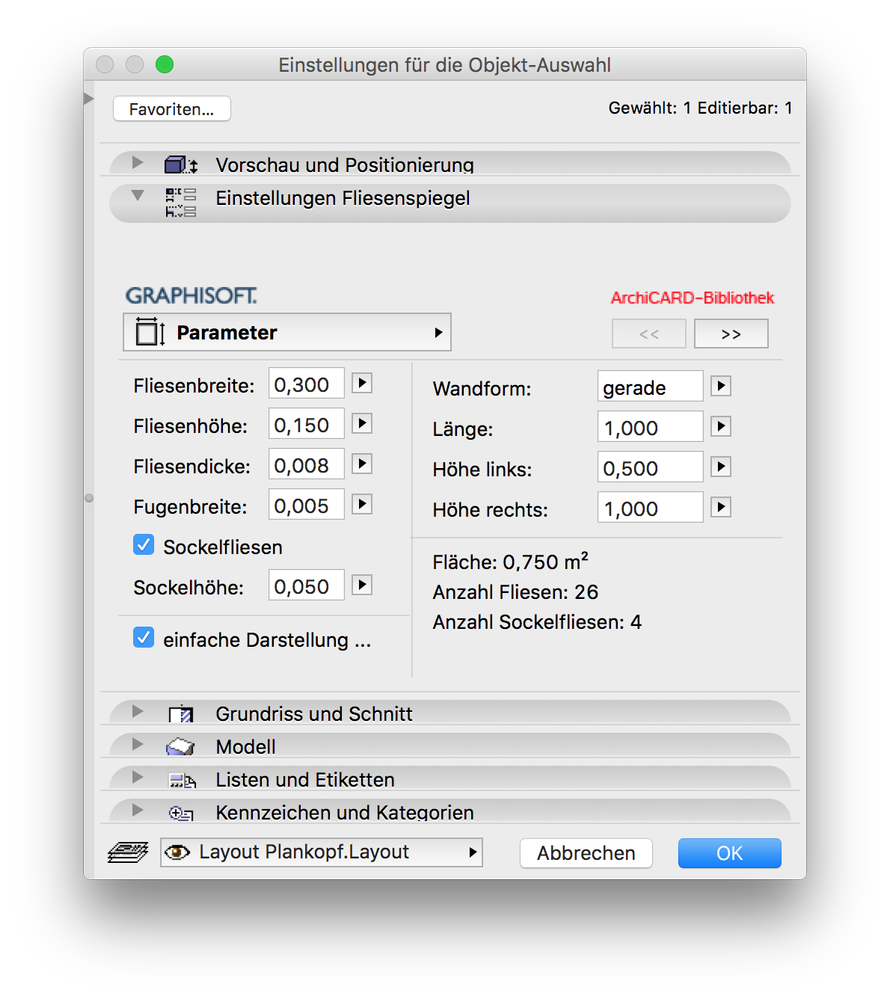Click the Vorschau und Positionierung 3D box icon
Viewport: 890px width, 999px height.
(x=181, y=166)
